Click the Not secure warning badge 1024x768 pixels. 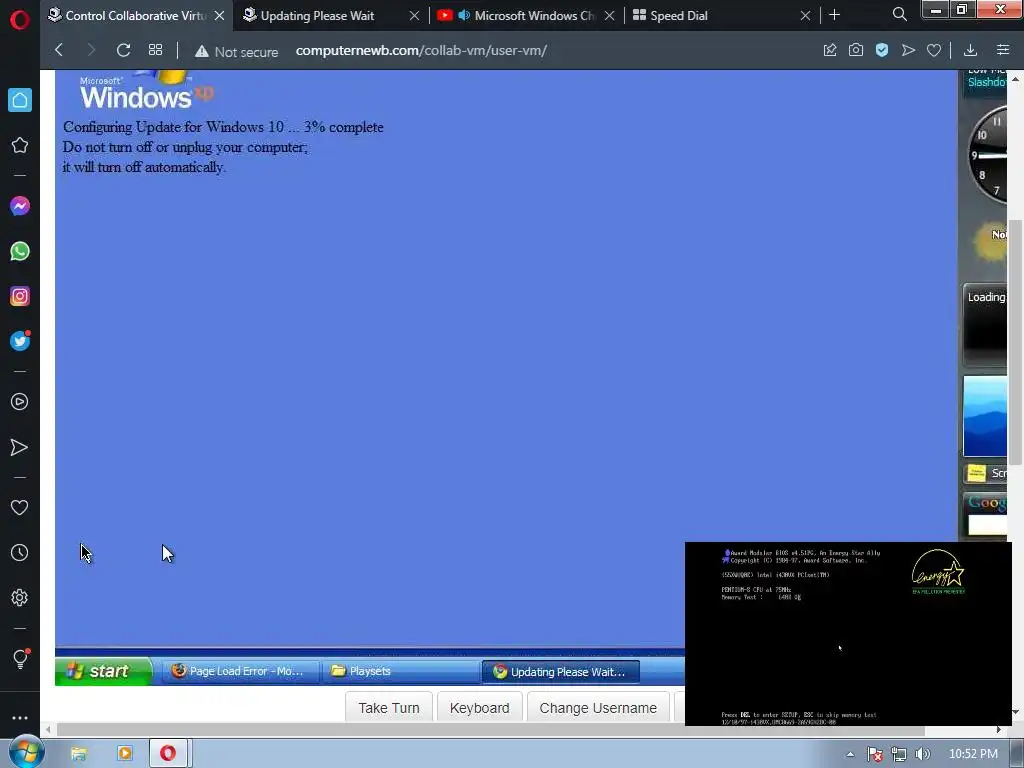pos(236,51)
